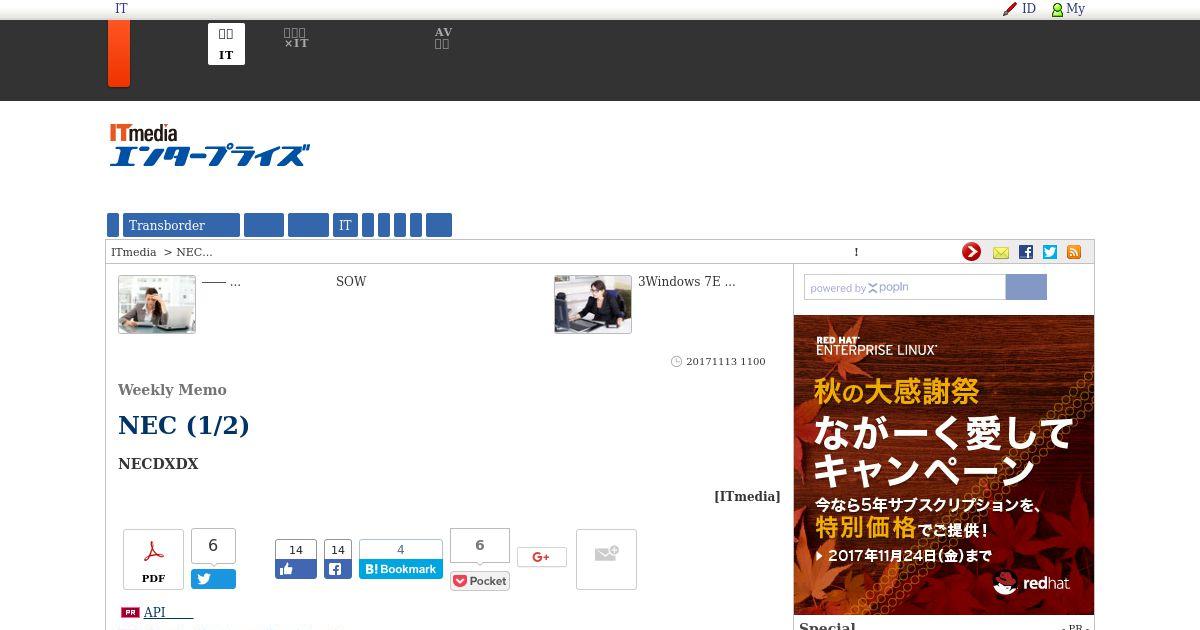This screenshot has width=1200, height=630.
Task: Click the Pocket count bubble showing 6
Action: pyautogui.click(x=480, y=545)
